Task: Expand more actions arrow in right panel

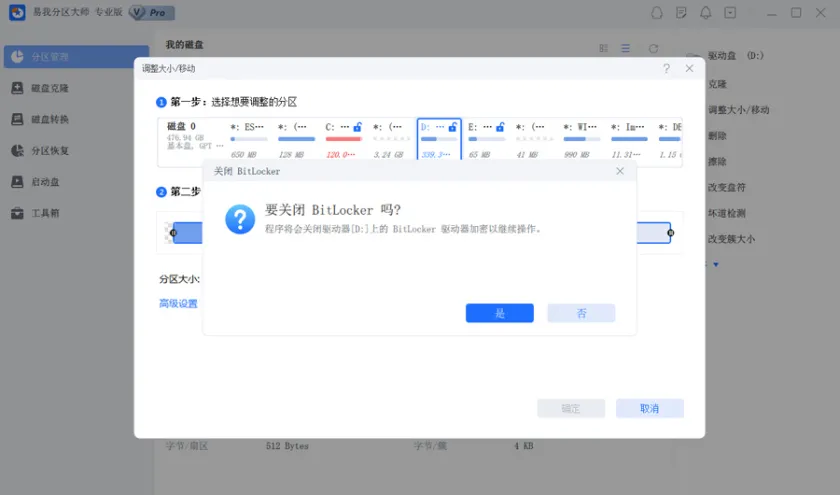Action: pyautogui.click(x=716, y=264)
